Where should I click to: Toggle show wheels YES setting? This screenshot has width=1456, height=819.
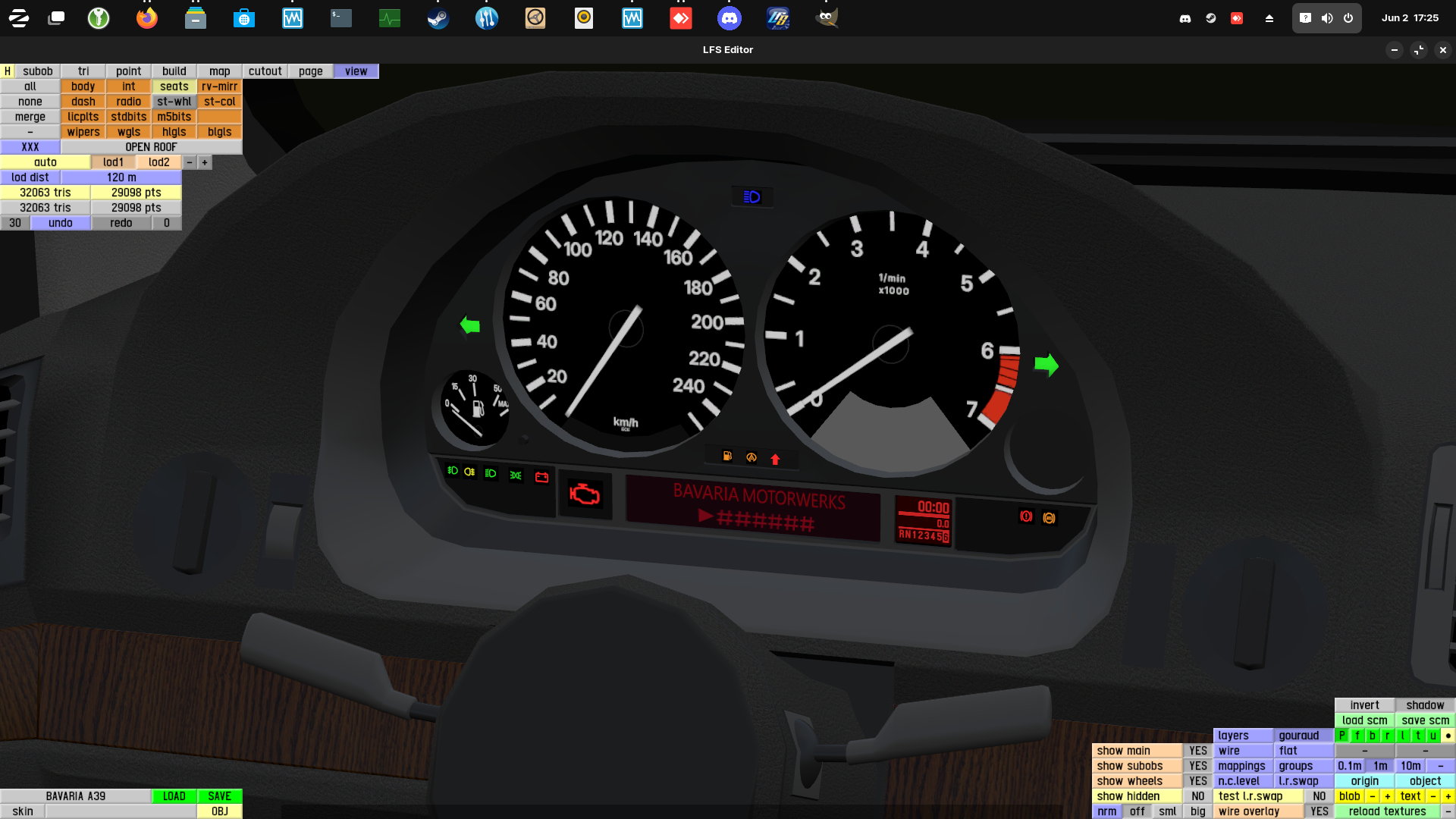coord(1197,781)
